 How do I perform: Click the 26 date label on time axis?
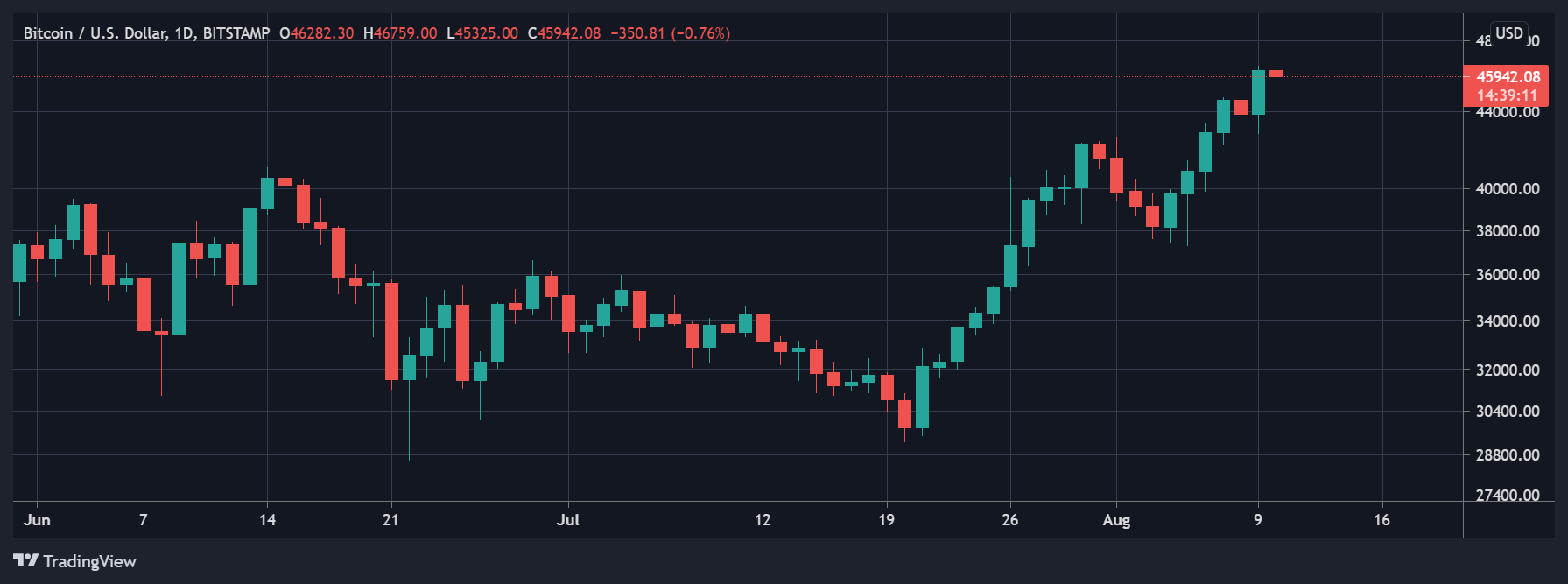[x=1010, y=520]
